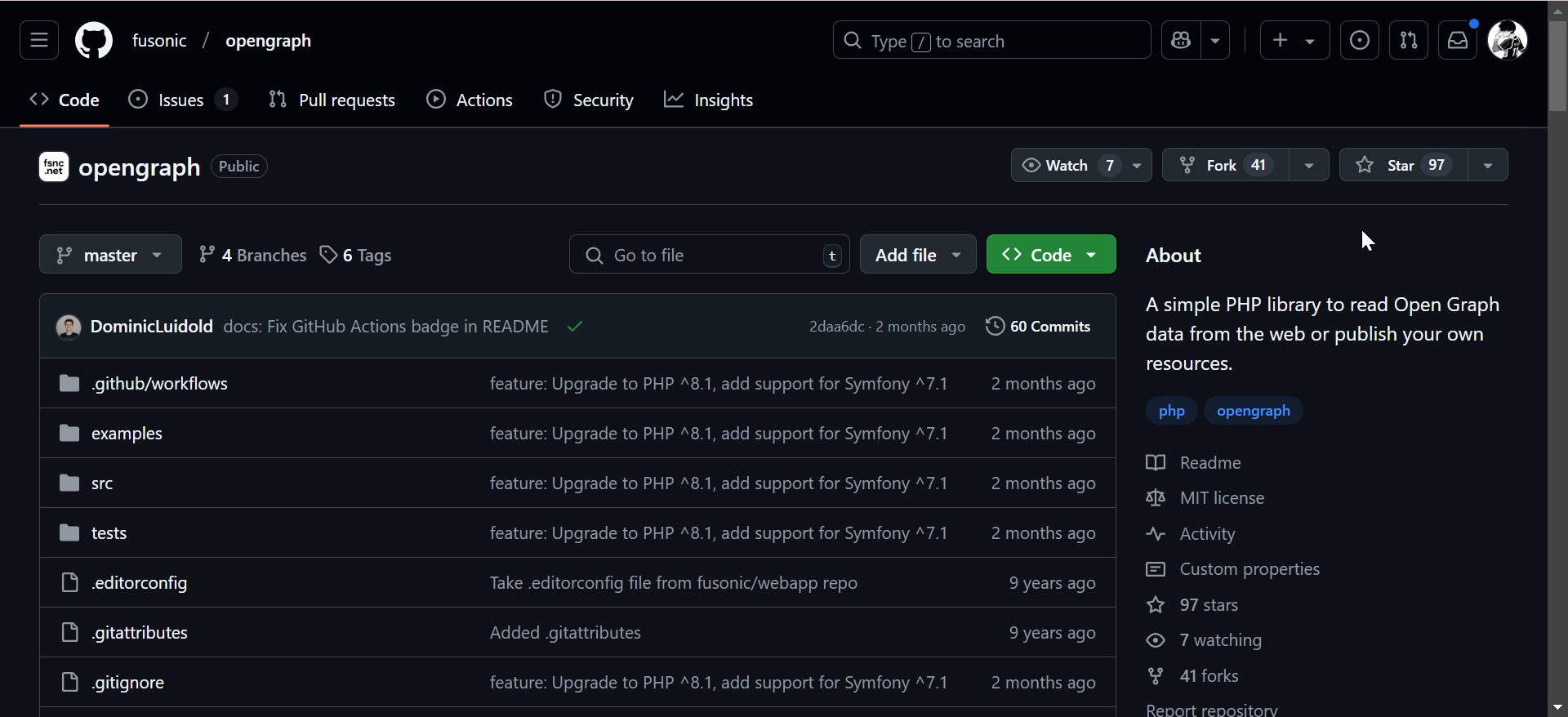Star the opengraph repository

1404,165
